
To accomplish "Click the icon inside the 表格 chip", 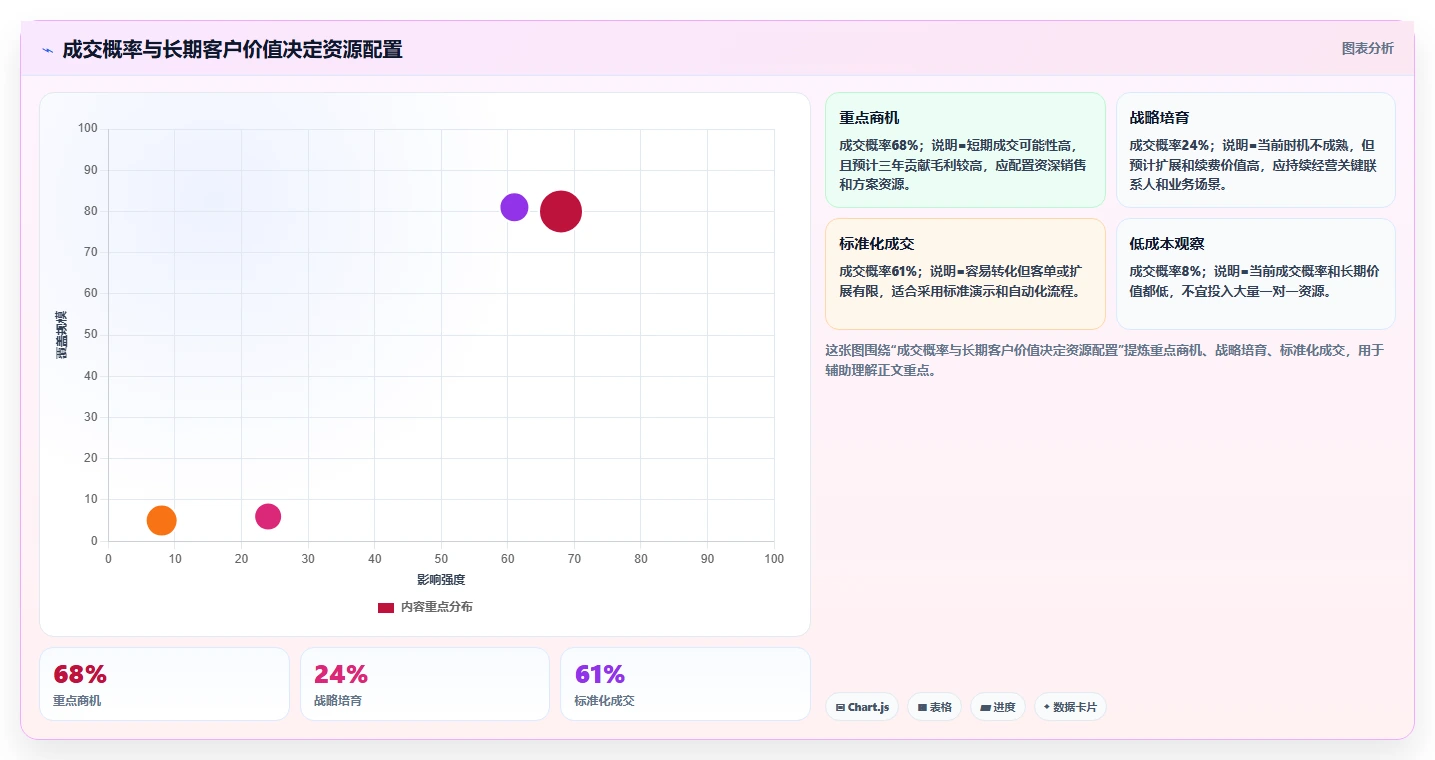I will [x=921, y=707].
